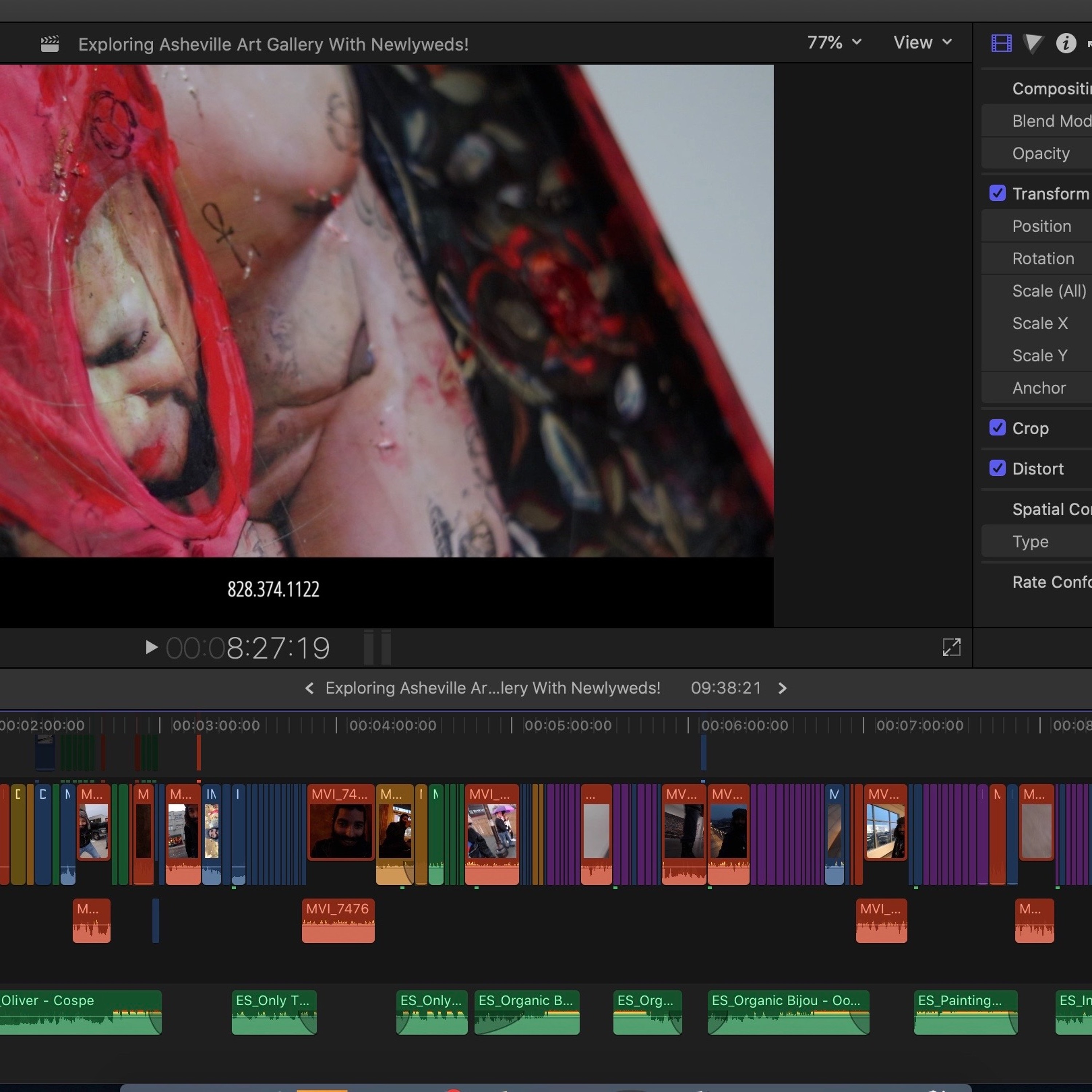Viewport: 1092px width, 1092px height.
Task: Go back in timeline history arrow
Action: [309, 688]
